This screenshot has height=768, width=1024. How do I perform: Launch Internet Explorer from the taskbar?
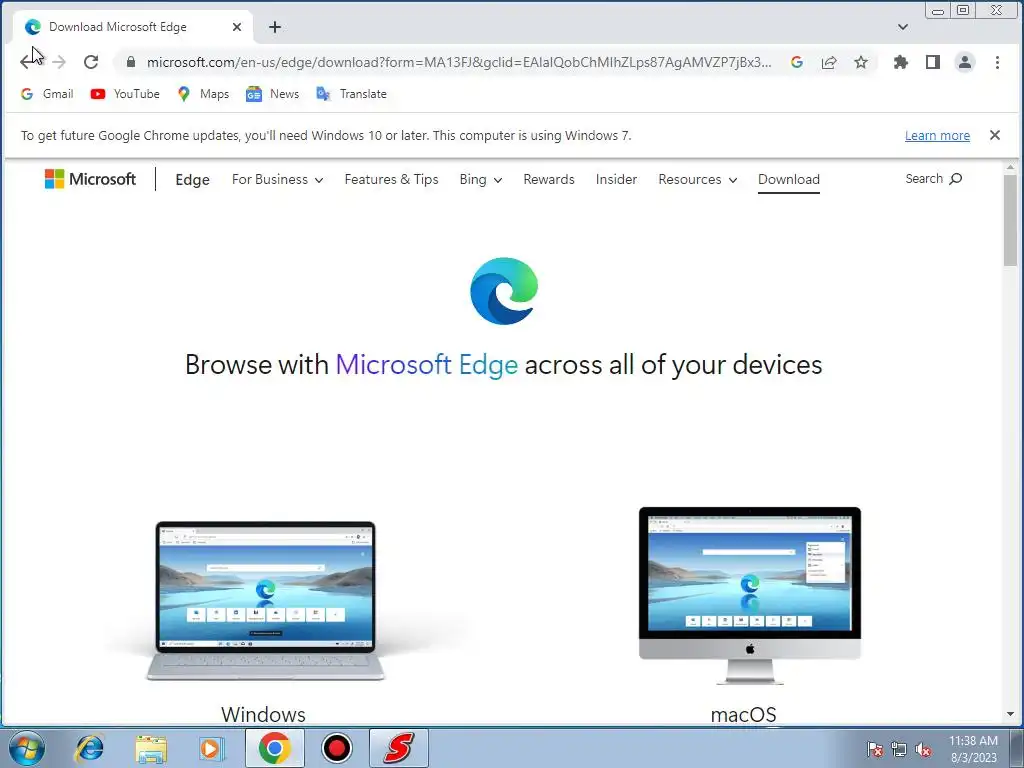(89, 748)
